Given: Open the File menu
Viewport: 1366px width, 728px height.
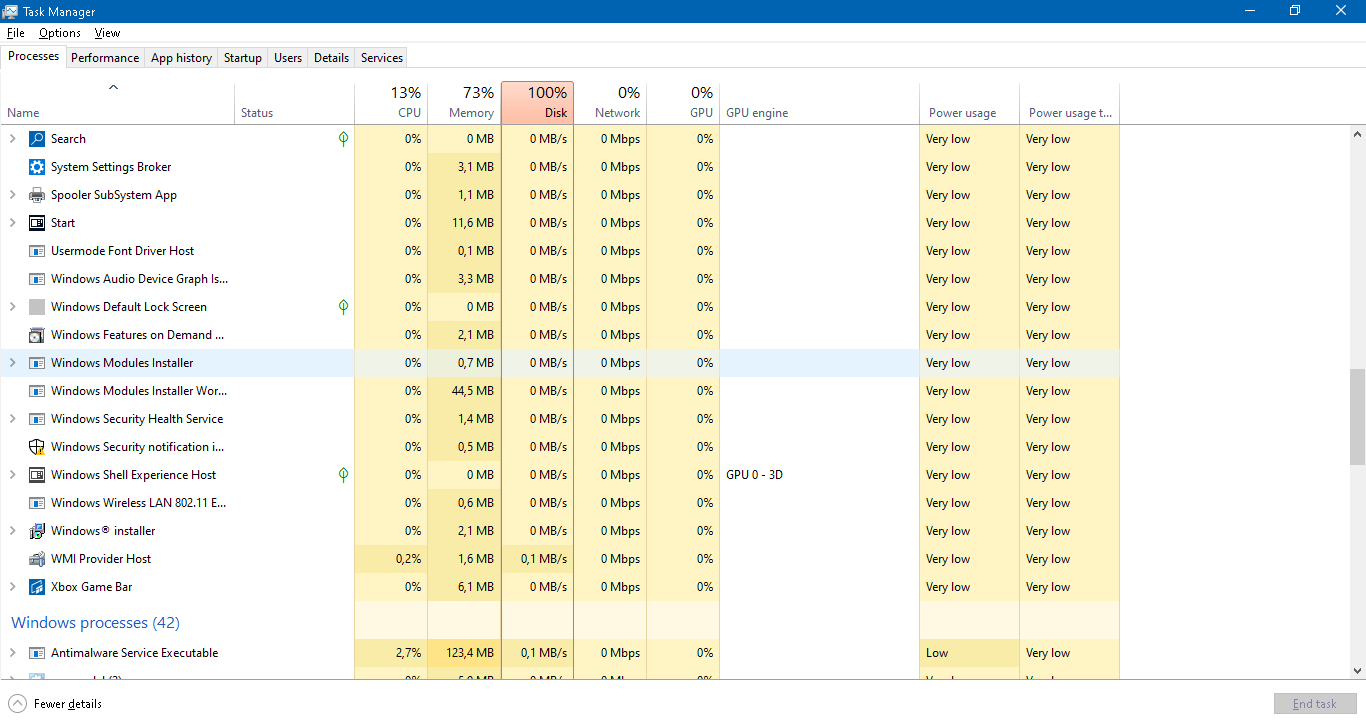Looking at the screenshot, I should (x=15, y=33).
